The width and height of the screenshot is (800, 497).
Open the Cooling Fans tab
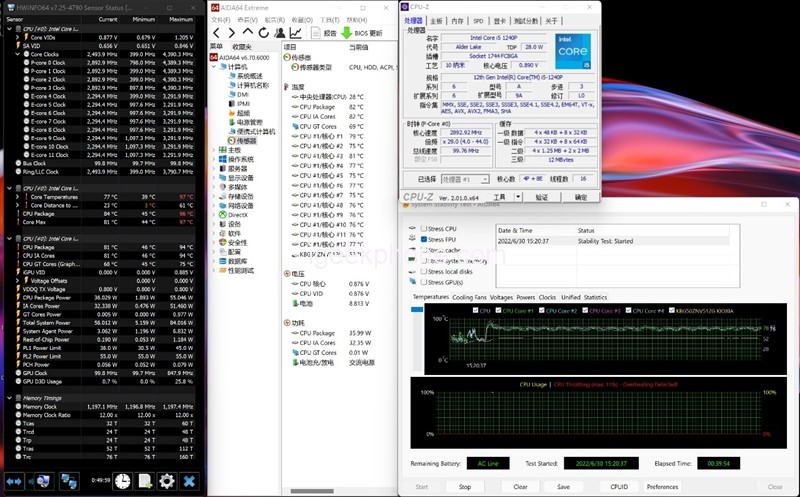click(470, 297)
